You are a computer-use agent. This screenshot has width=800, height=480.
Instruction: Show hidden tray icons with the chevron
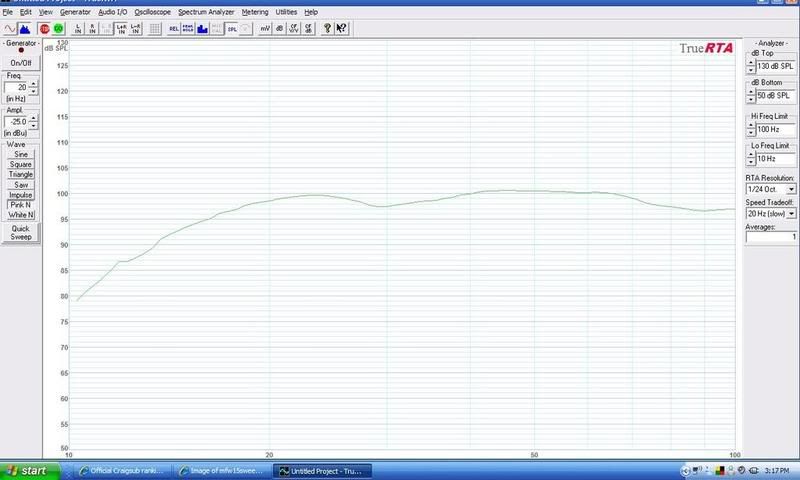(685, 471)
